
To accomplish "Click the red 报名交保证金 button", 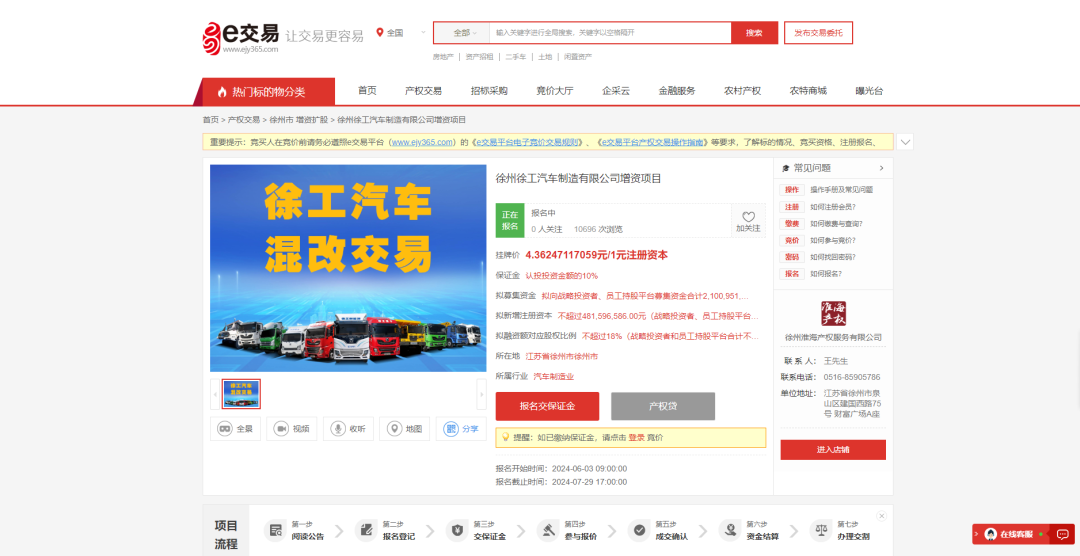I will point(547,406).
